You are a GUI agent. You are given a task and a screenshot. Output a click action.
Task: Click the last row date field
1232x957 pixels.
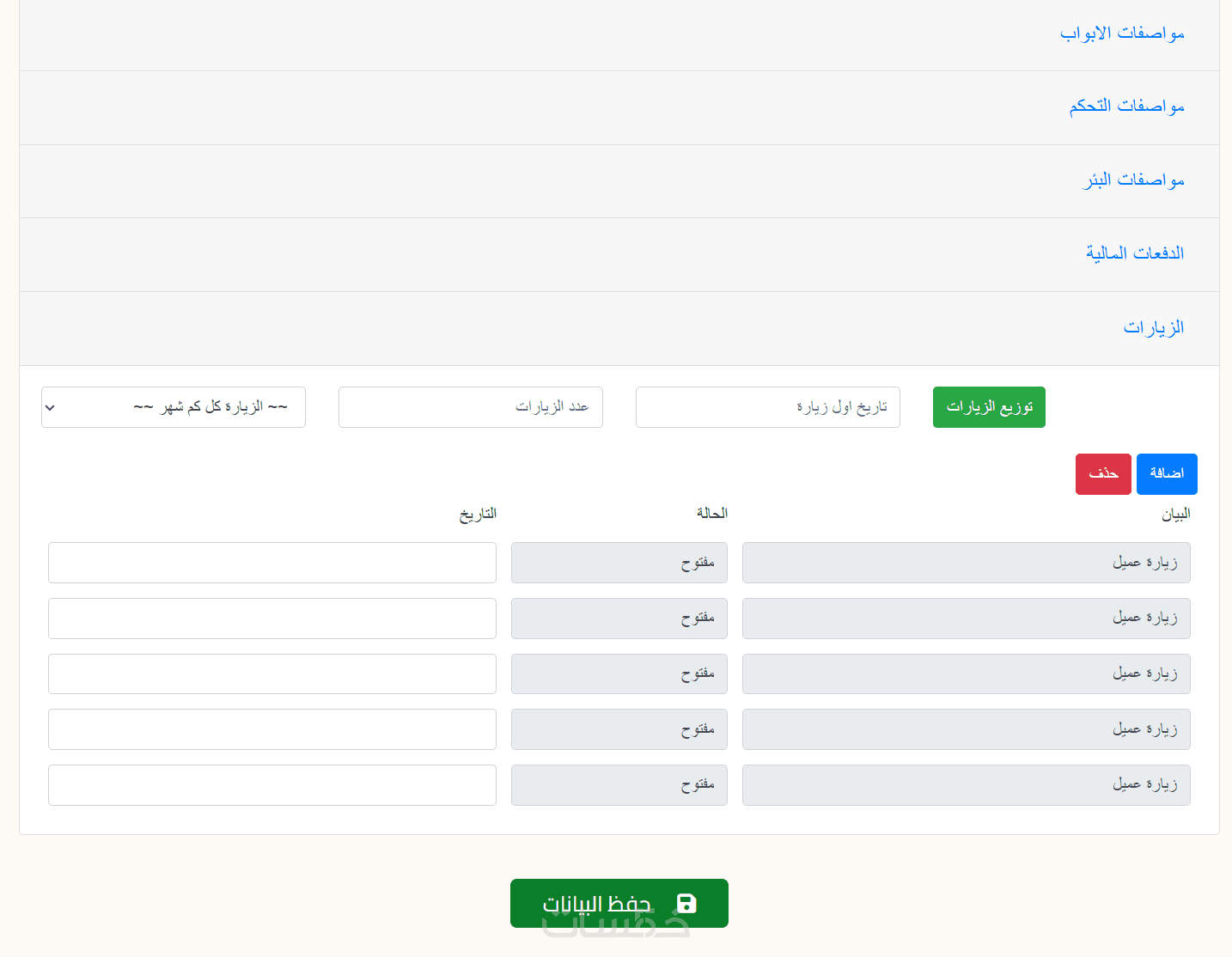pos(272,785)
